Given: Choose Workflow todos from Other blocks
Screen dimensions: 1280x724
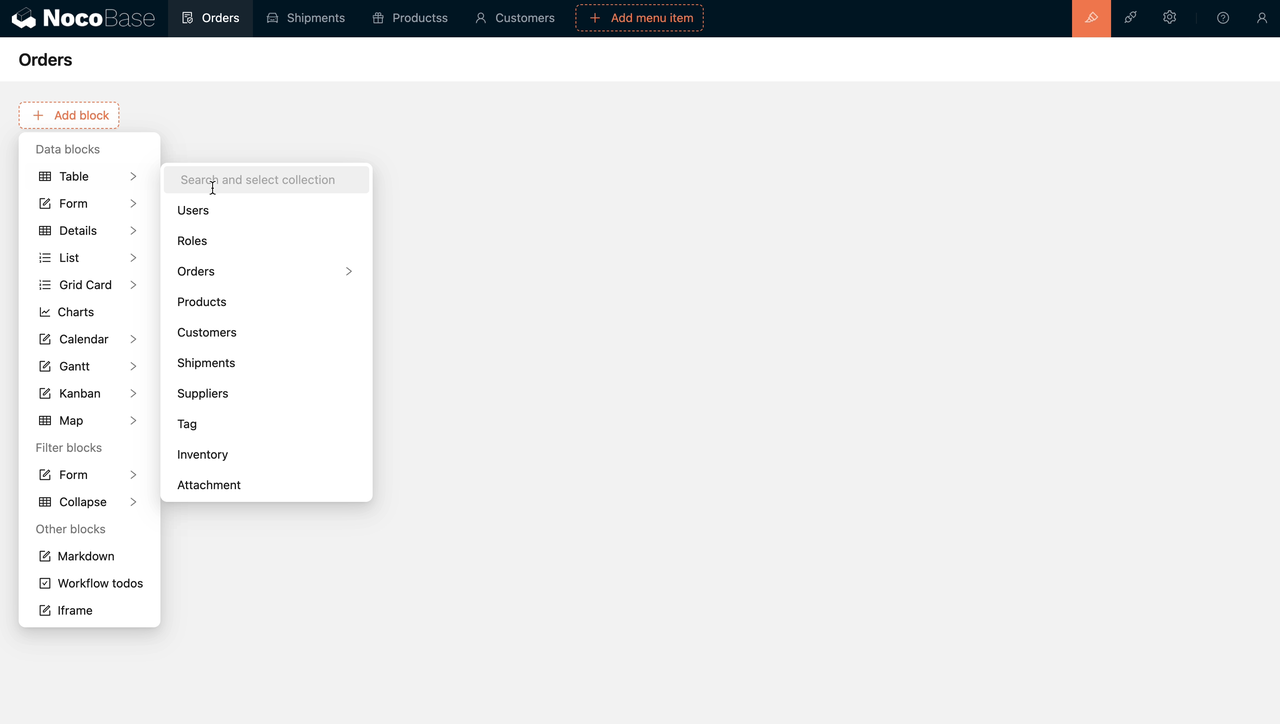Looking at the screenshot, I should tap(89, 583).
